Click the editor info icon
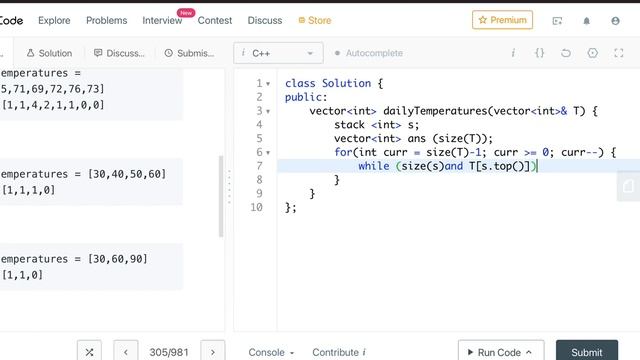The width and height of the screenshot is (640, 360). [513, 53]
